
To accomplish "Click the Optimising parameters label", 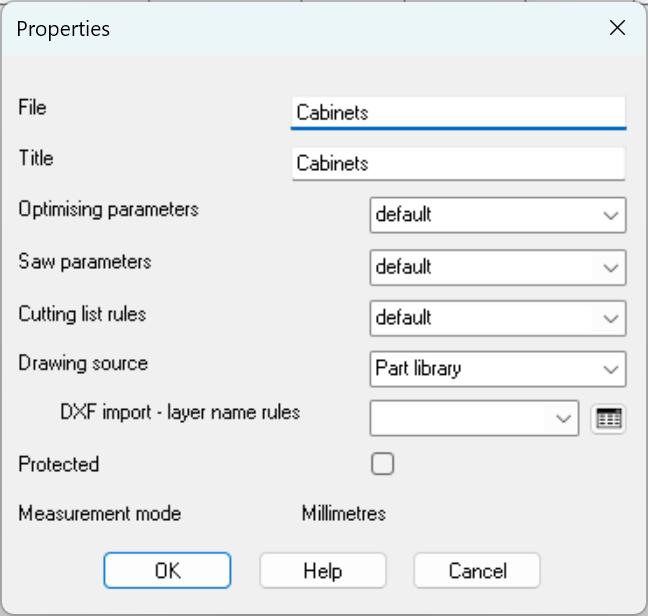I will pos(108,209).
